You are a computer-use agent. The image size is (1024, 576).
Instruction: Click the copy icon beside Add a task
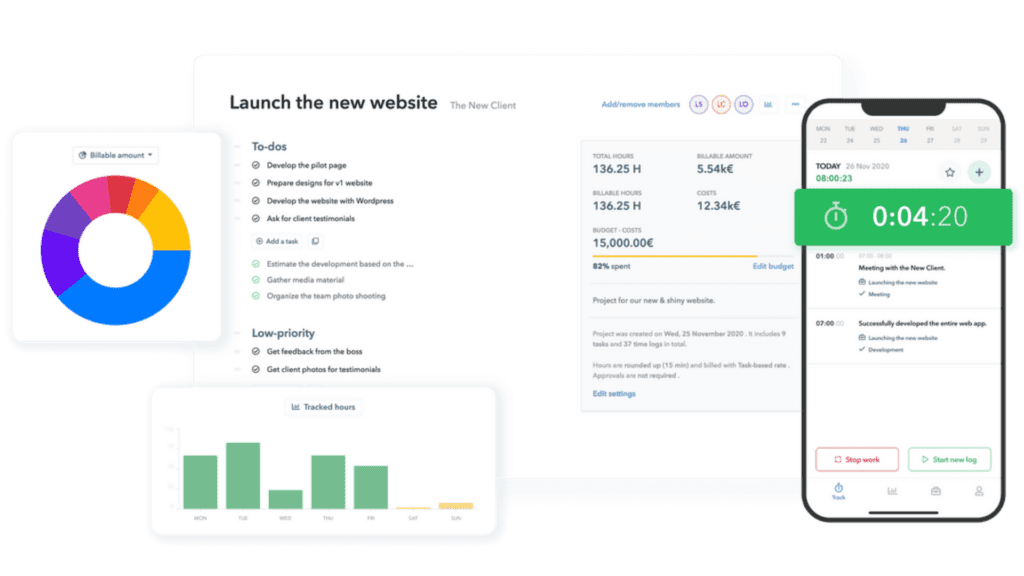click(x=315, y=241)
